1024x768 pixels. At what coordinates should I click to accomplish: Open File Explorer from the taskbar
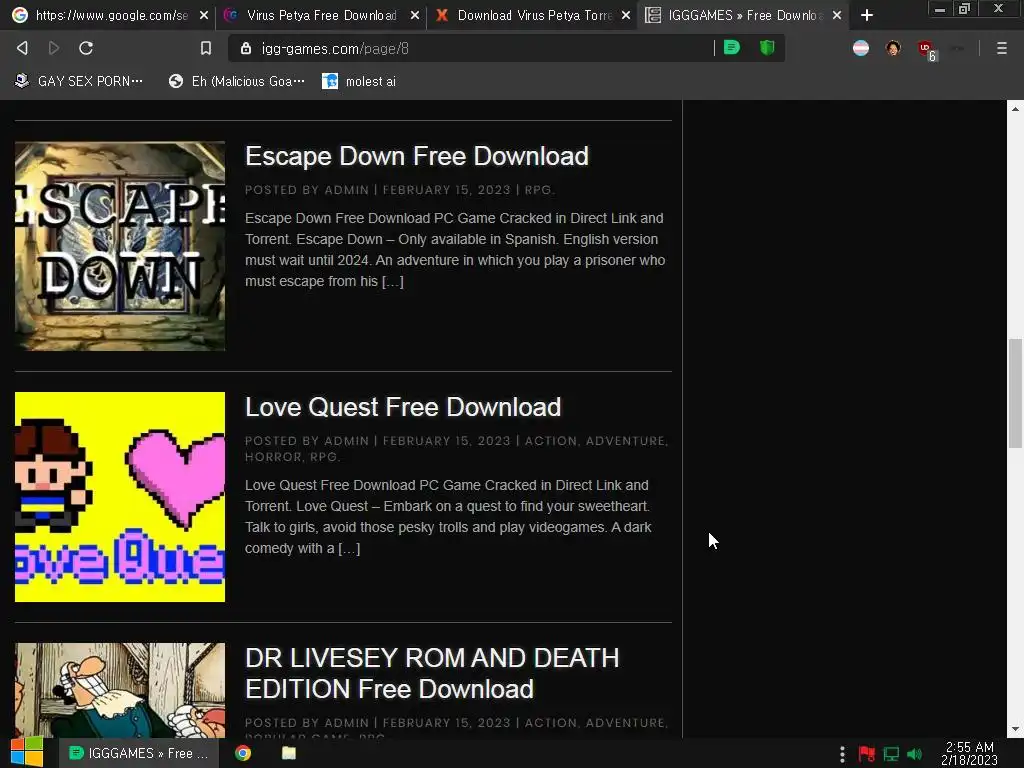[x=289, y=753]
